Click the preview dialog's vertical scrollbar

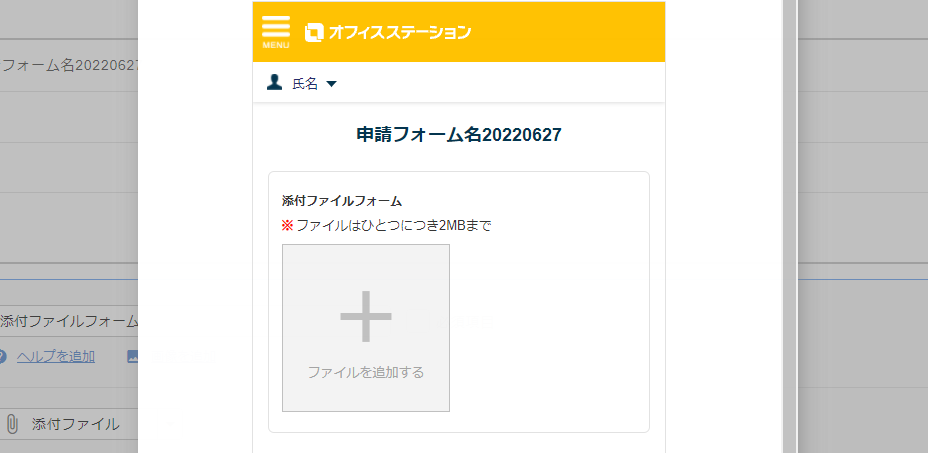(790, 226)
